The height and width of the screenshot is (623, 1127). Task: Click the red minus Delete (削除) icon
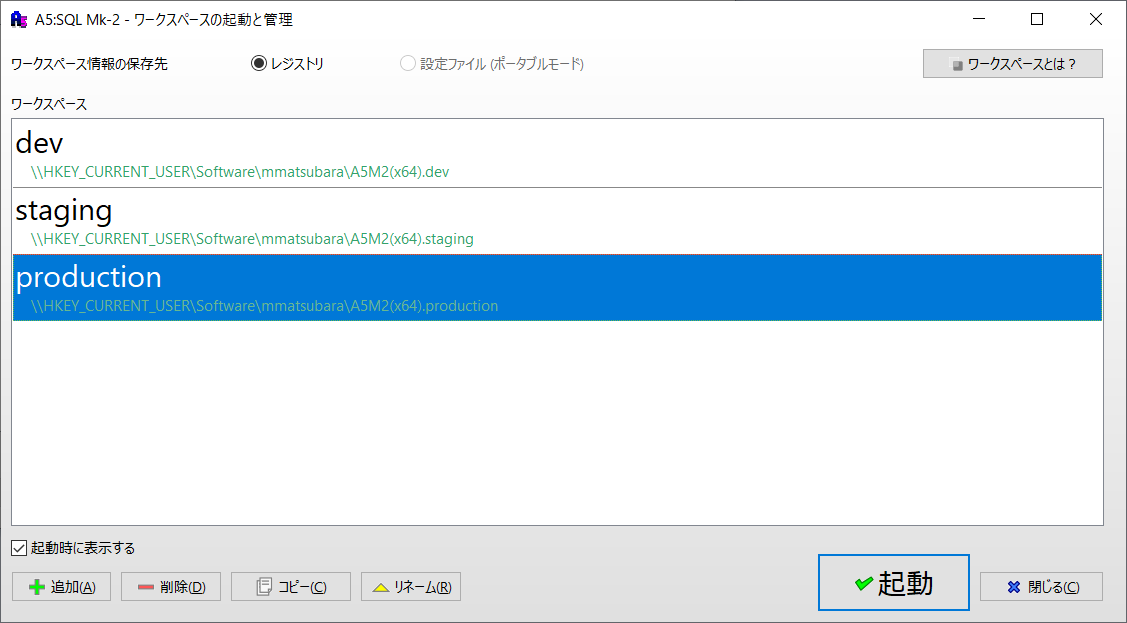(x=146, y=587)
